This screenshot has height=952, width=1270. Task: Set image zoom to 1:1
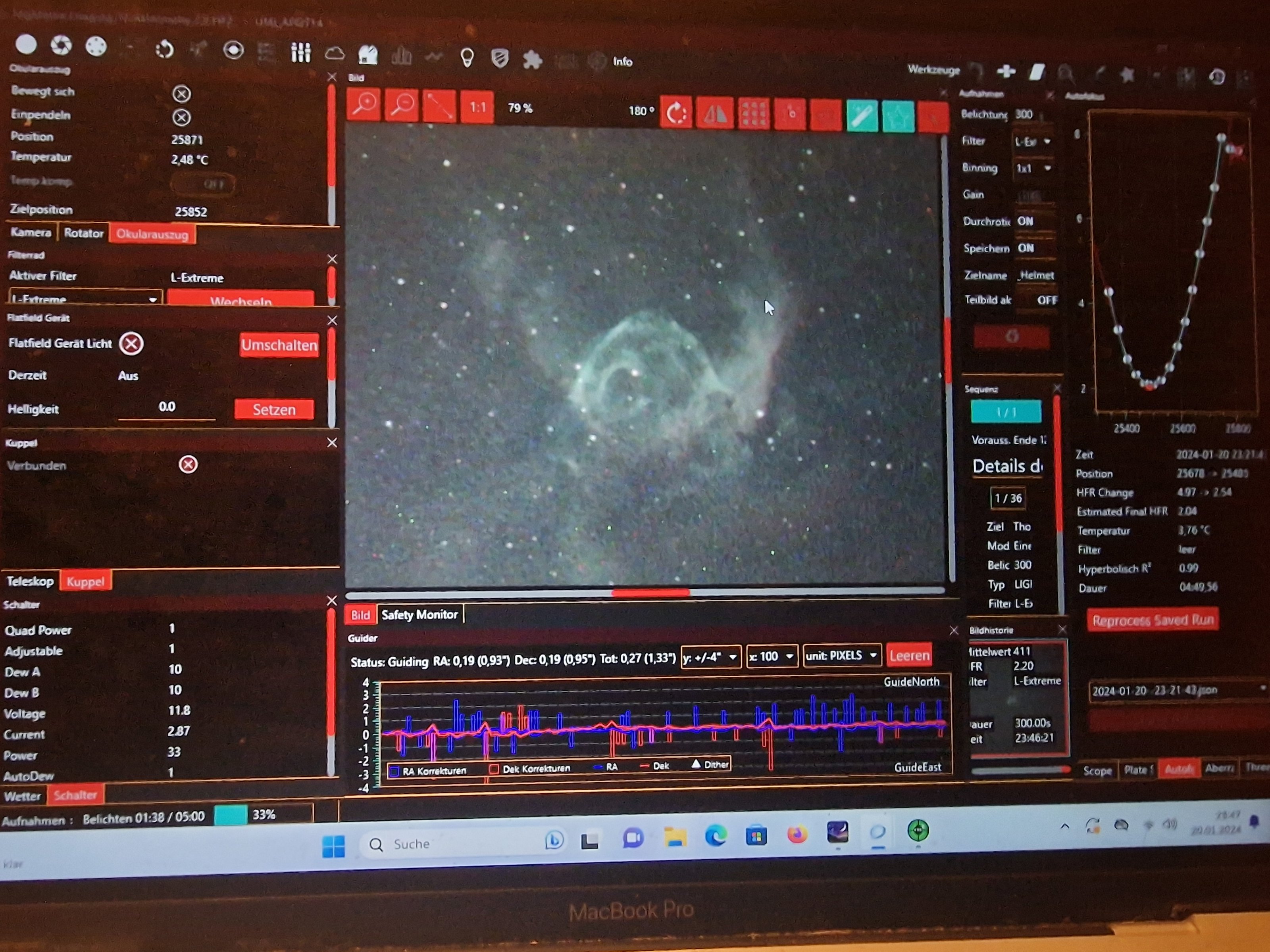477,107
